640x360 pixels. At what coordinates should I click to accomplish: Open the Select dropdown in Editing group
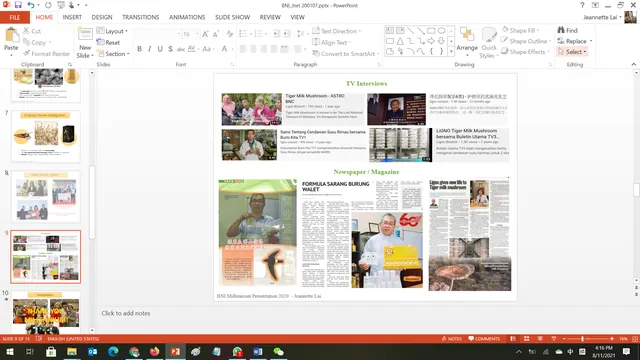point(573,52)
